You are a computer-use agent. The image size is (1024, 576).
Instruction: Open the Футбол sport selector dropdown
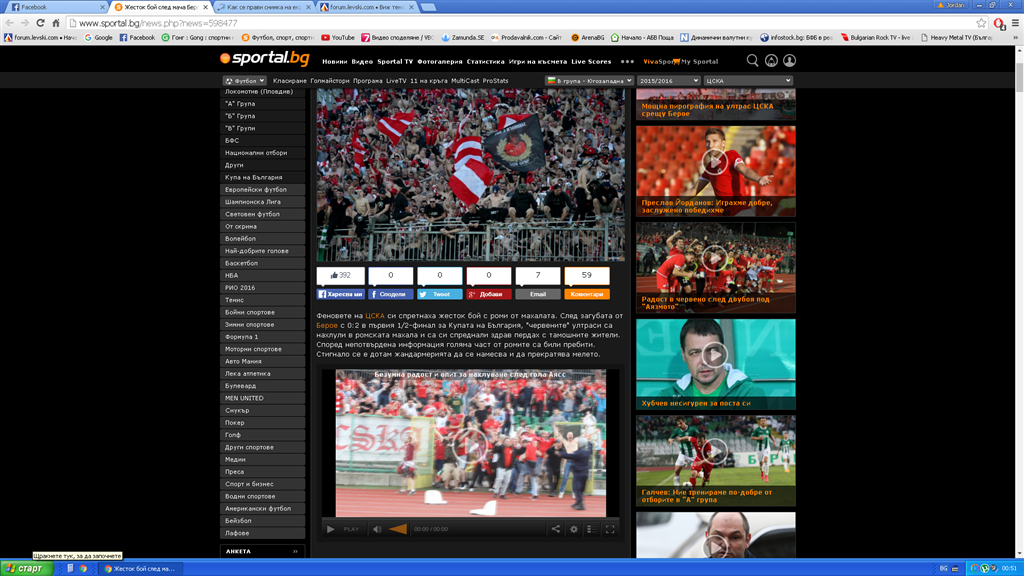click(x=244, y=81)
